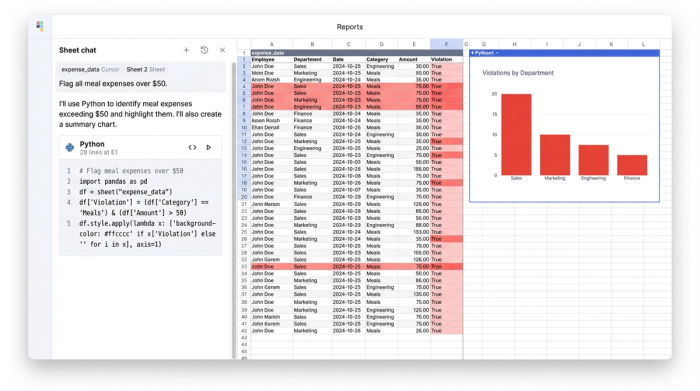Select column L header
The height and width of the screenshot is (391, 700).
tap(643, 44)
